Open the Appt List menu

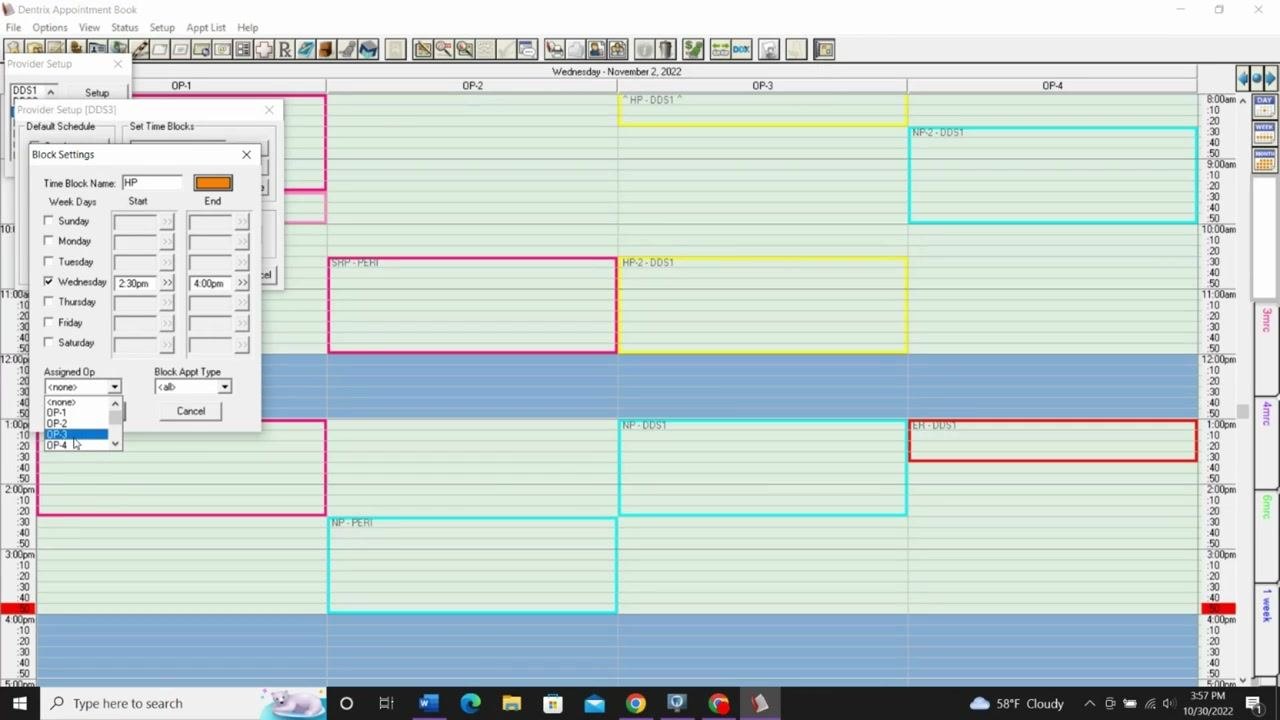206,27
